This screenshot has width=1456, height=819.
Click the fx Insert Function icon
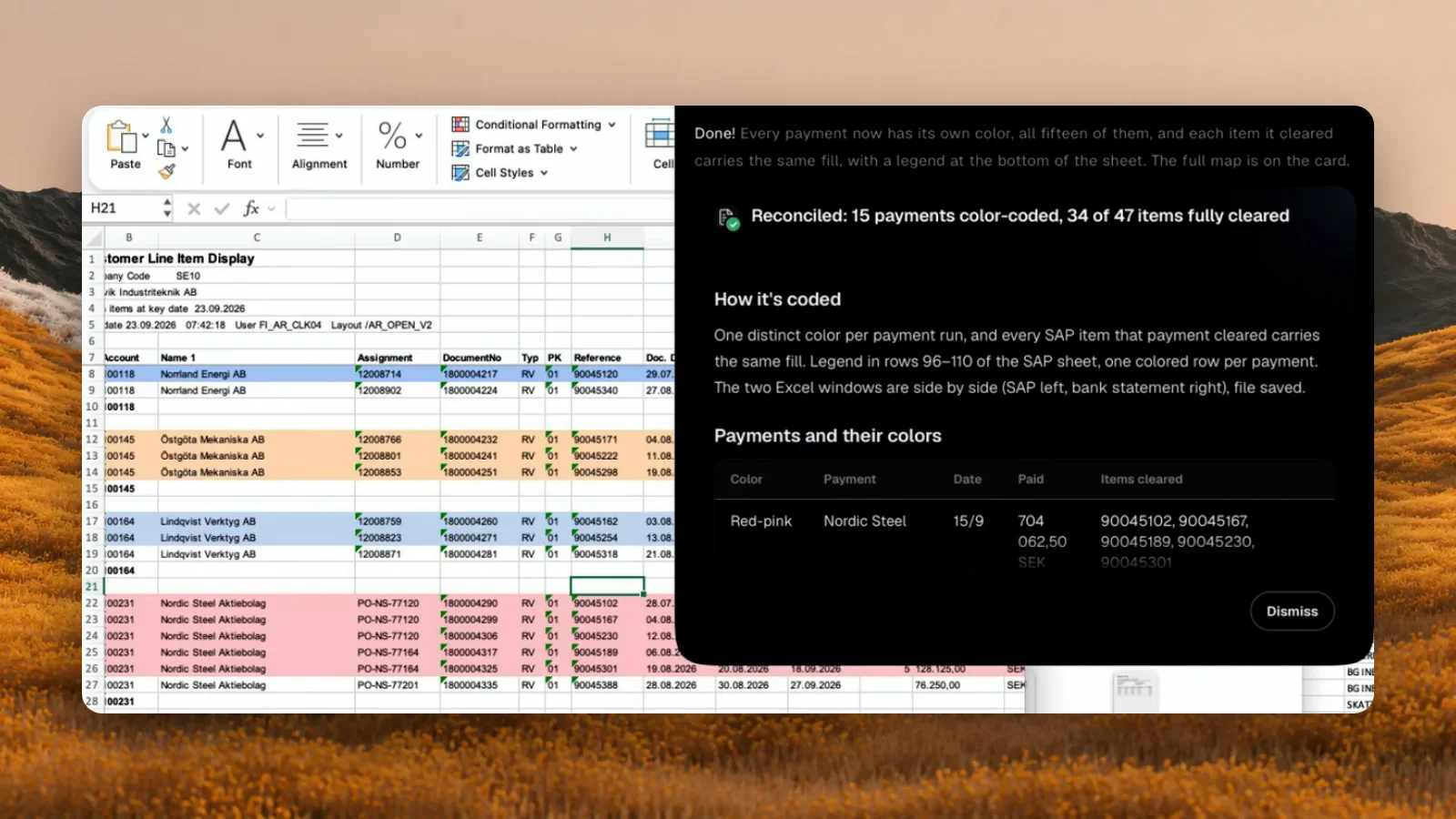coord(251,208)
